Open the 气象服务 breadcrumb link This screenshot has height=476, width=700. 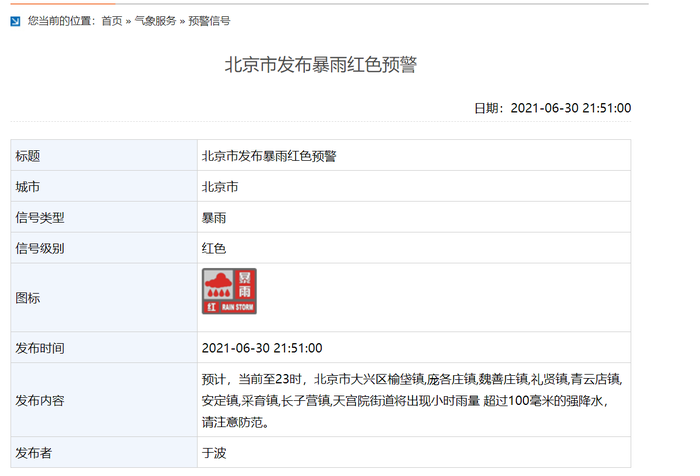click(x=155, y=21)
